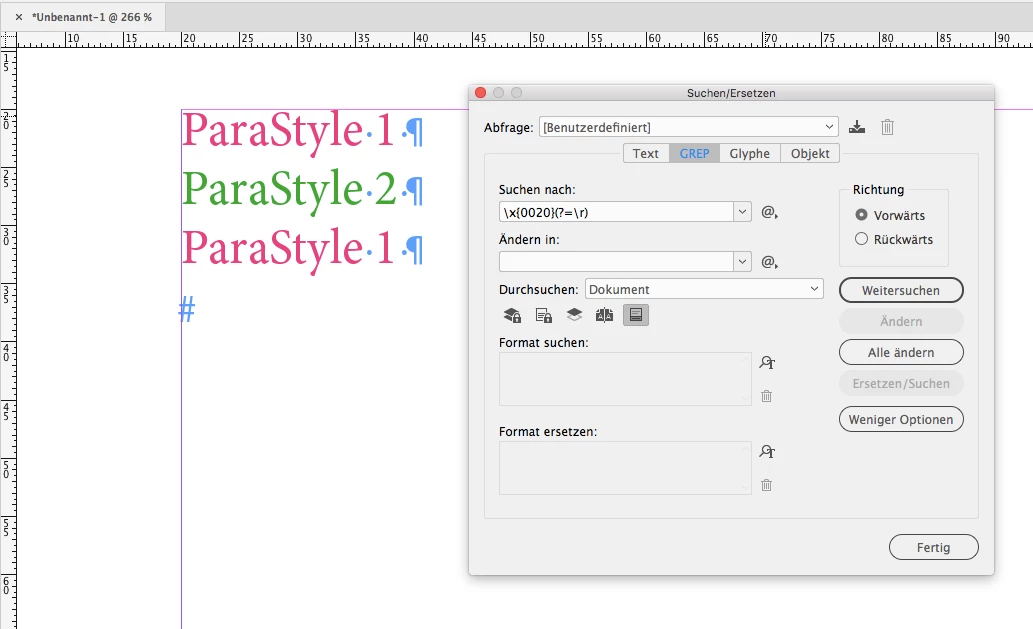Image resolution: width=1033 pixels, height=629 pixels.
Task: Click the disabled Ändern button
Action: point(901,321)
